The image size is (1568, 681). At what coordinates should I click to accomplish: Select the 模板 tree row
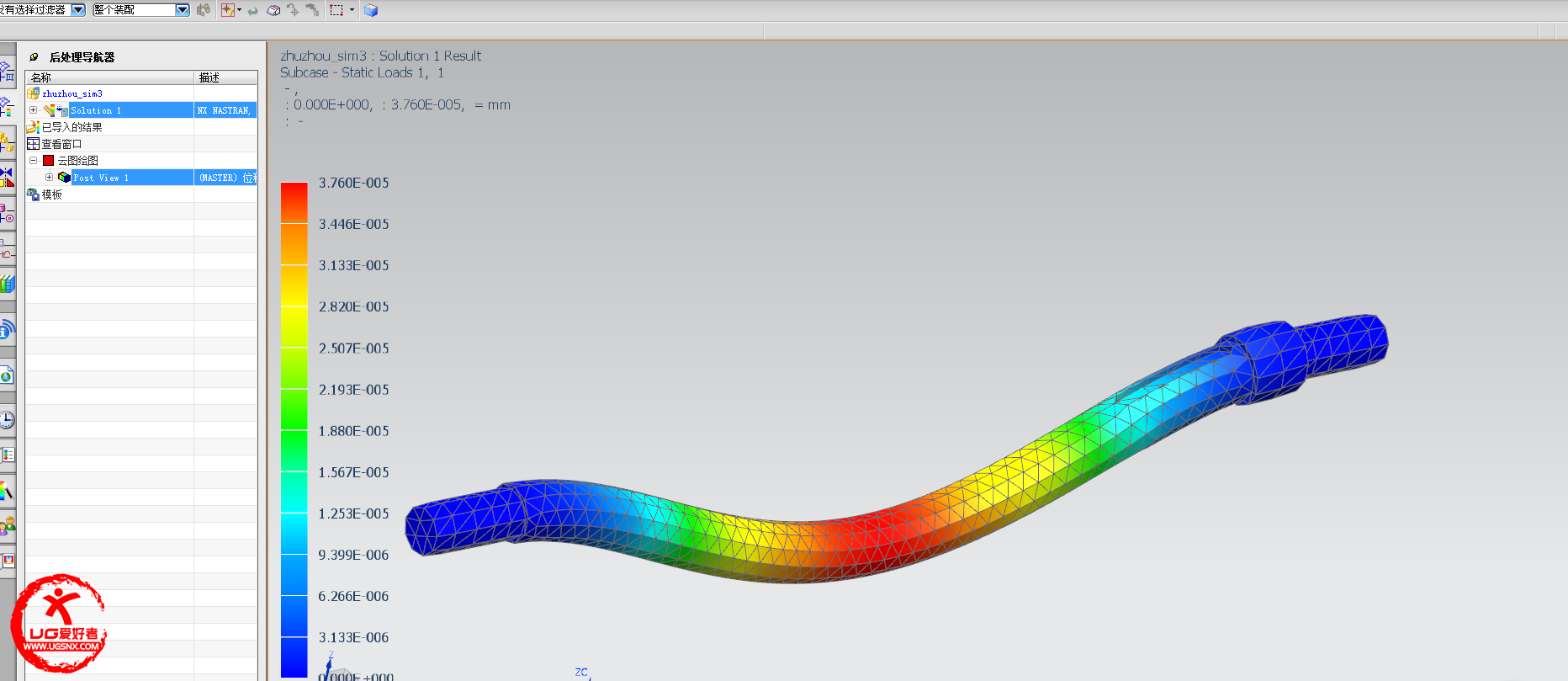point(141,194)
